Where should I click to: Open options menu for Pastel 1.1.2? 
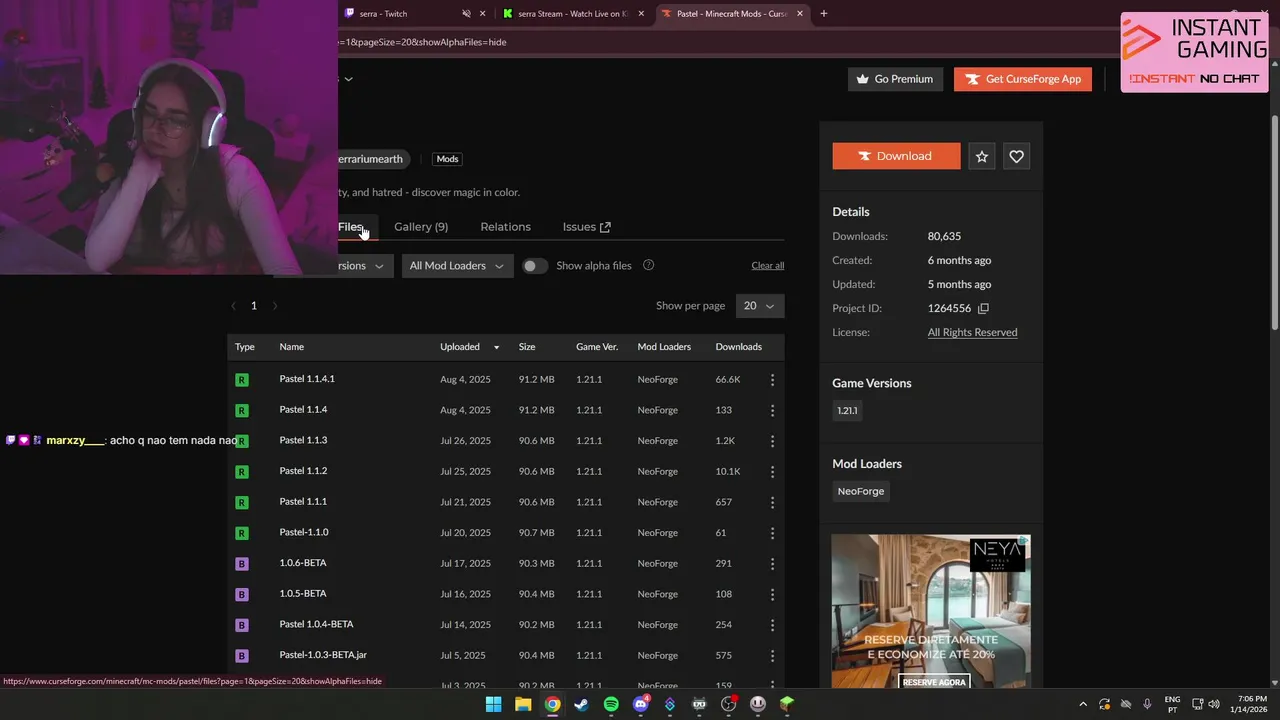pos(772,472)
